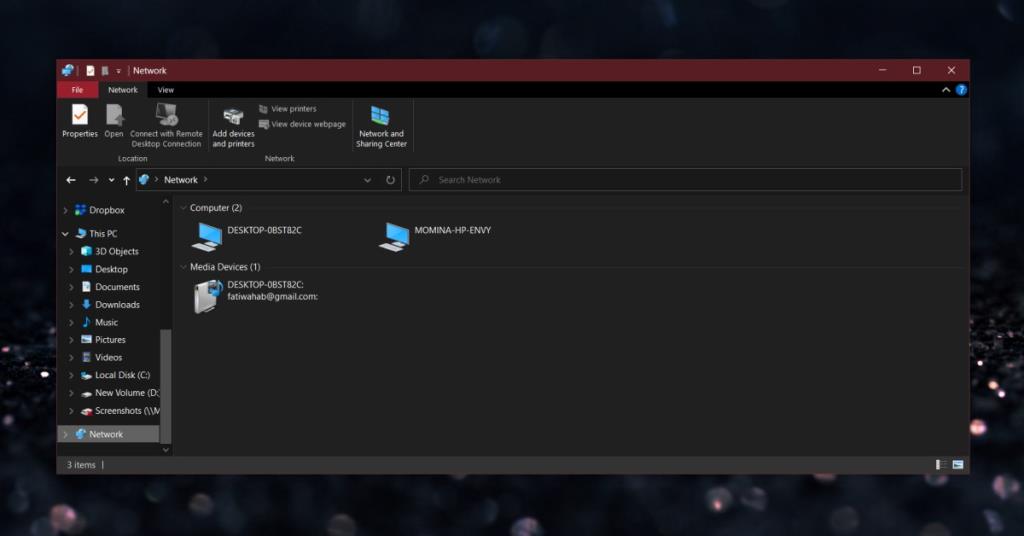Click the navigation pane scrollbar
Screen dimensions: 1024x536
166,386
